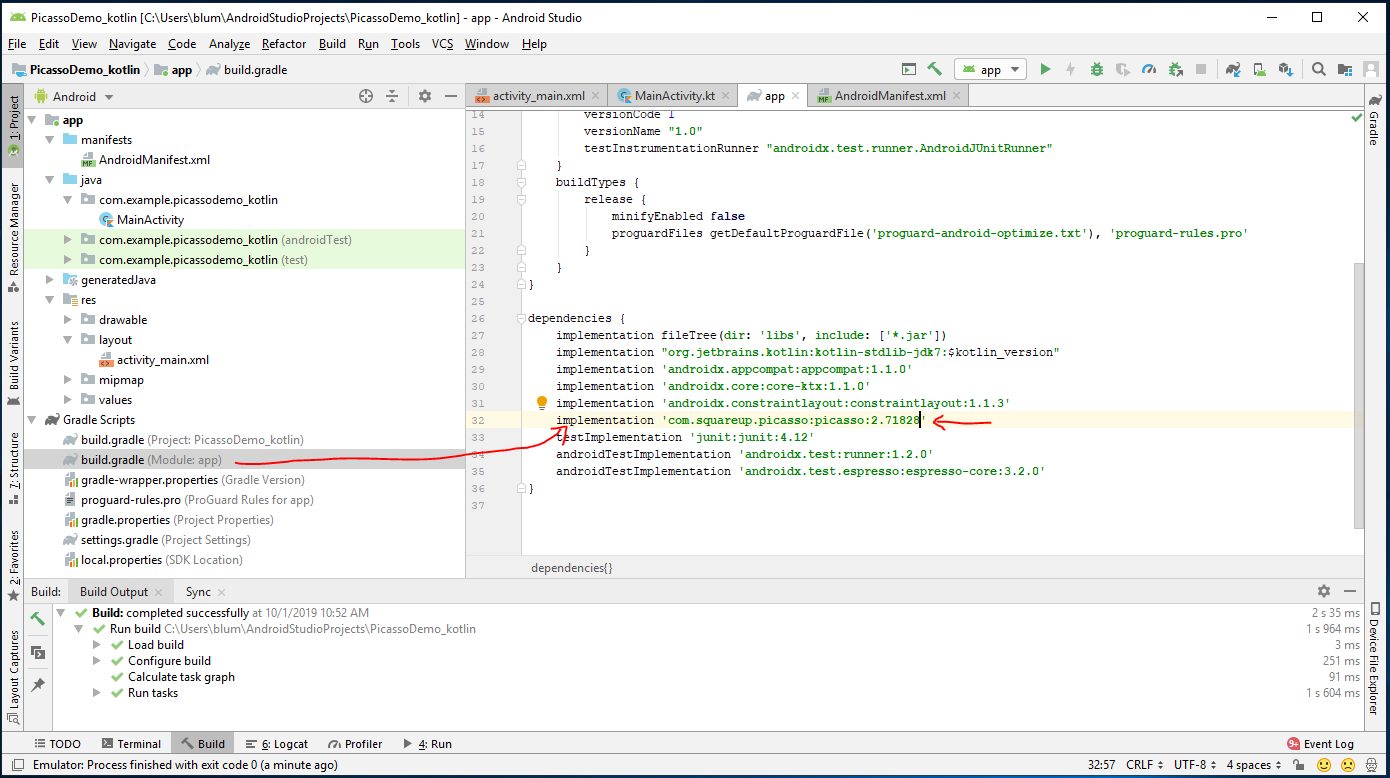Click the Make Project hammer in the top toolbar
The image size is (1390, 778).
tap(935, 69)
